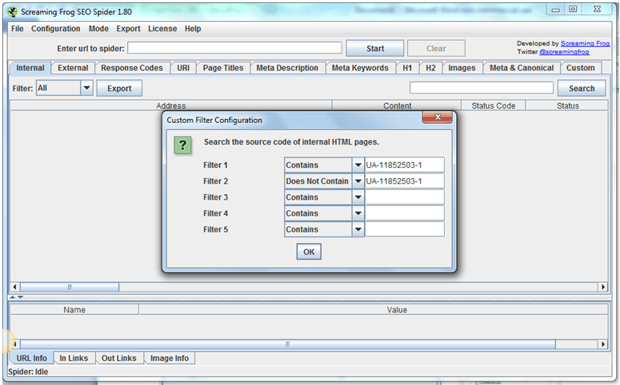Image resolution: width=620 pixels, height=385 pixels.
Task: Switch to the URI tab
Action: click(183, 68)
